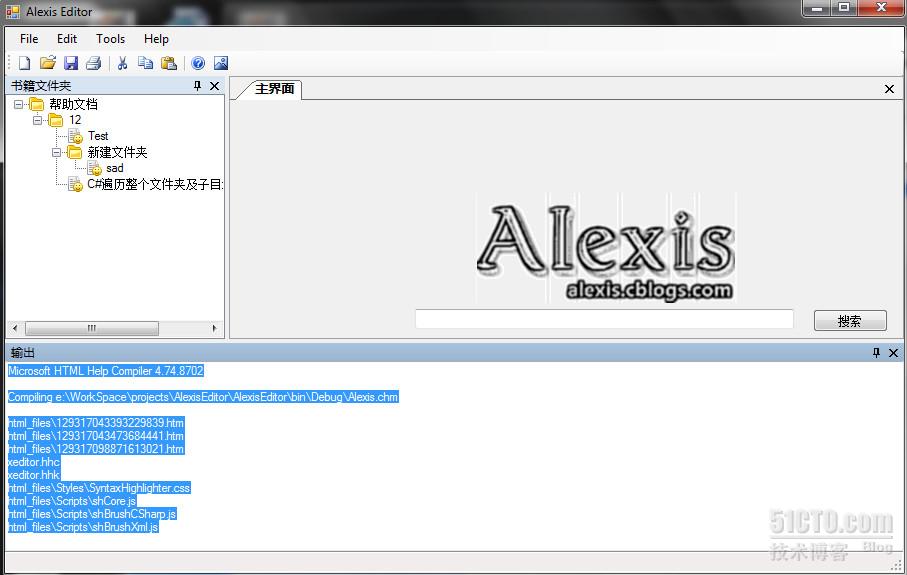Click the tree panel scrollbar left arrow
Viewport: 907px width, 575px height.
[x=15, y=329]
